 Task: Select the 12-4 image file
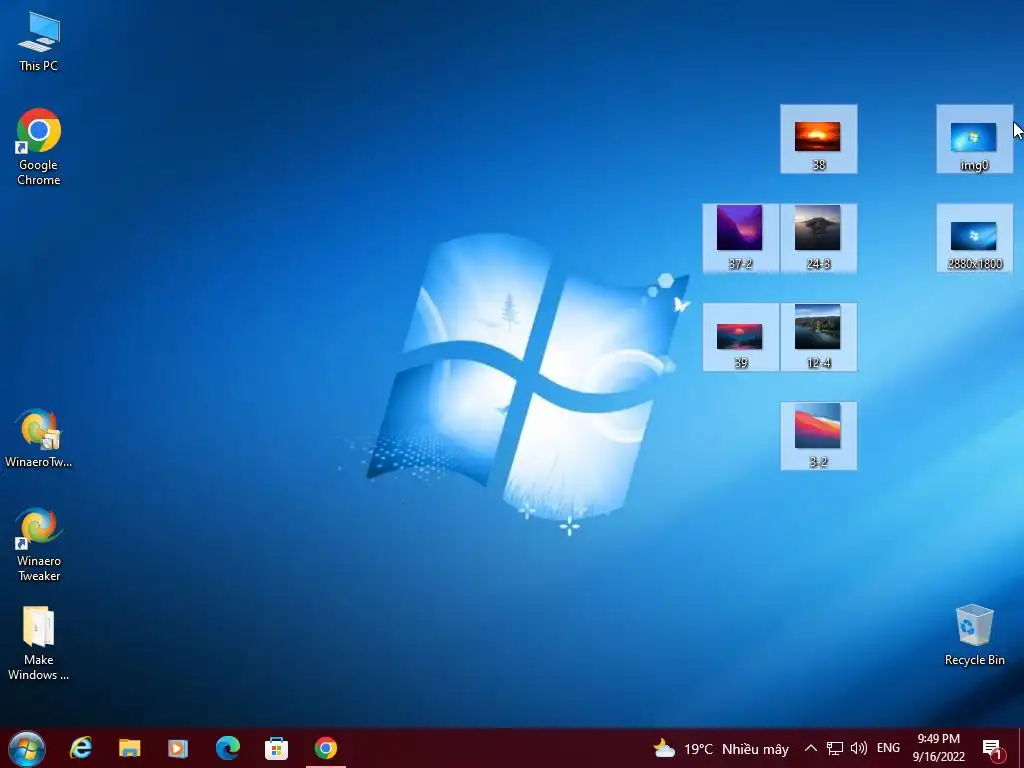(x=818, y=337)
